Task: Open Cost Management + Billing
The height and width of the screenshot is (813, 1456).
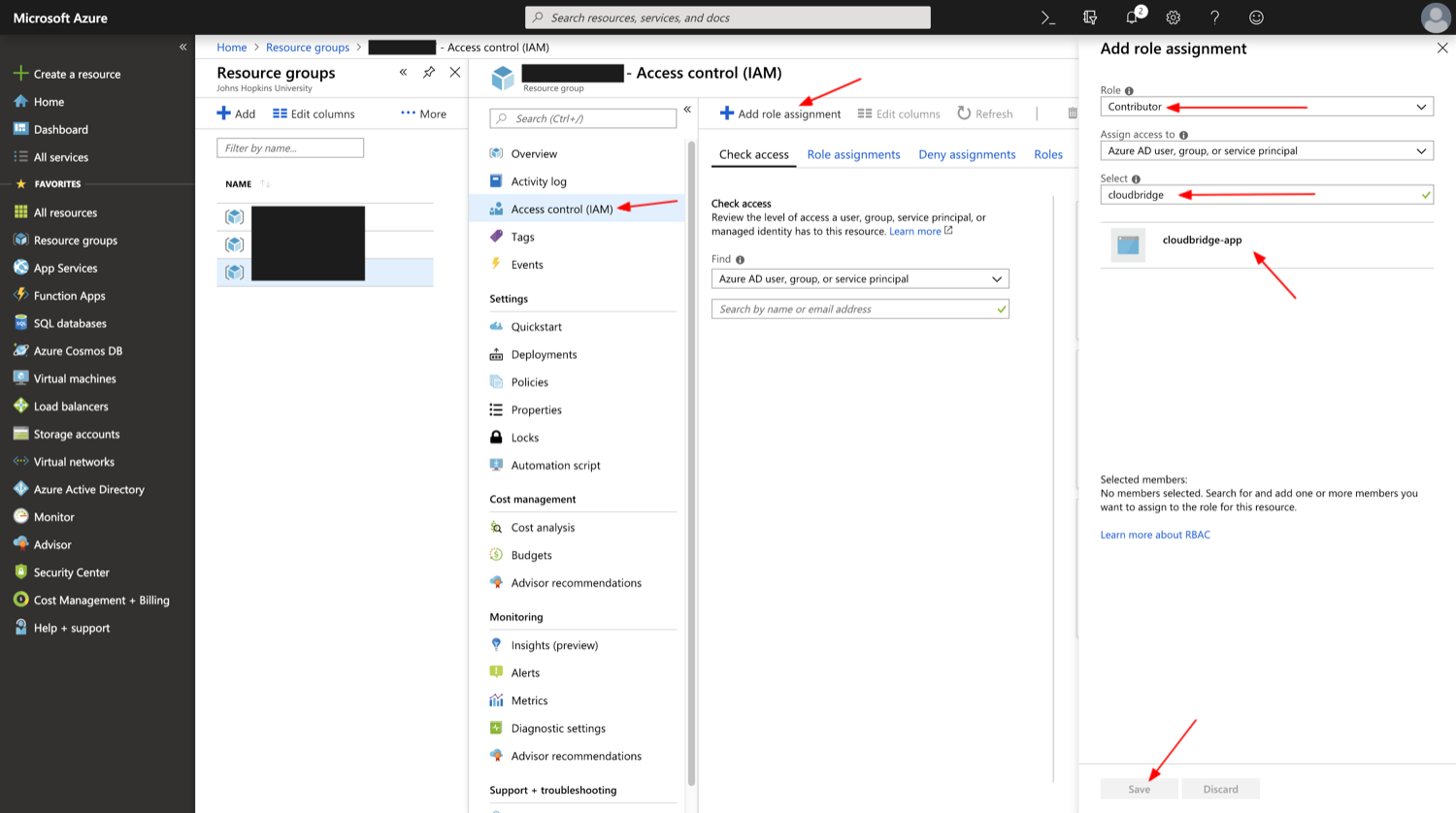Action: point(101,601)
